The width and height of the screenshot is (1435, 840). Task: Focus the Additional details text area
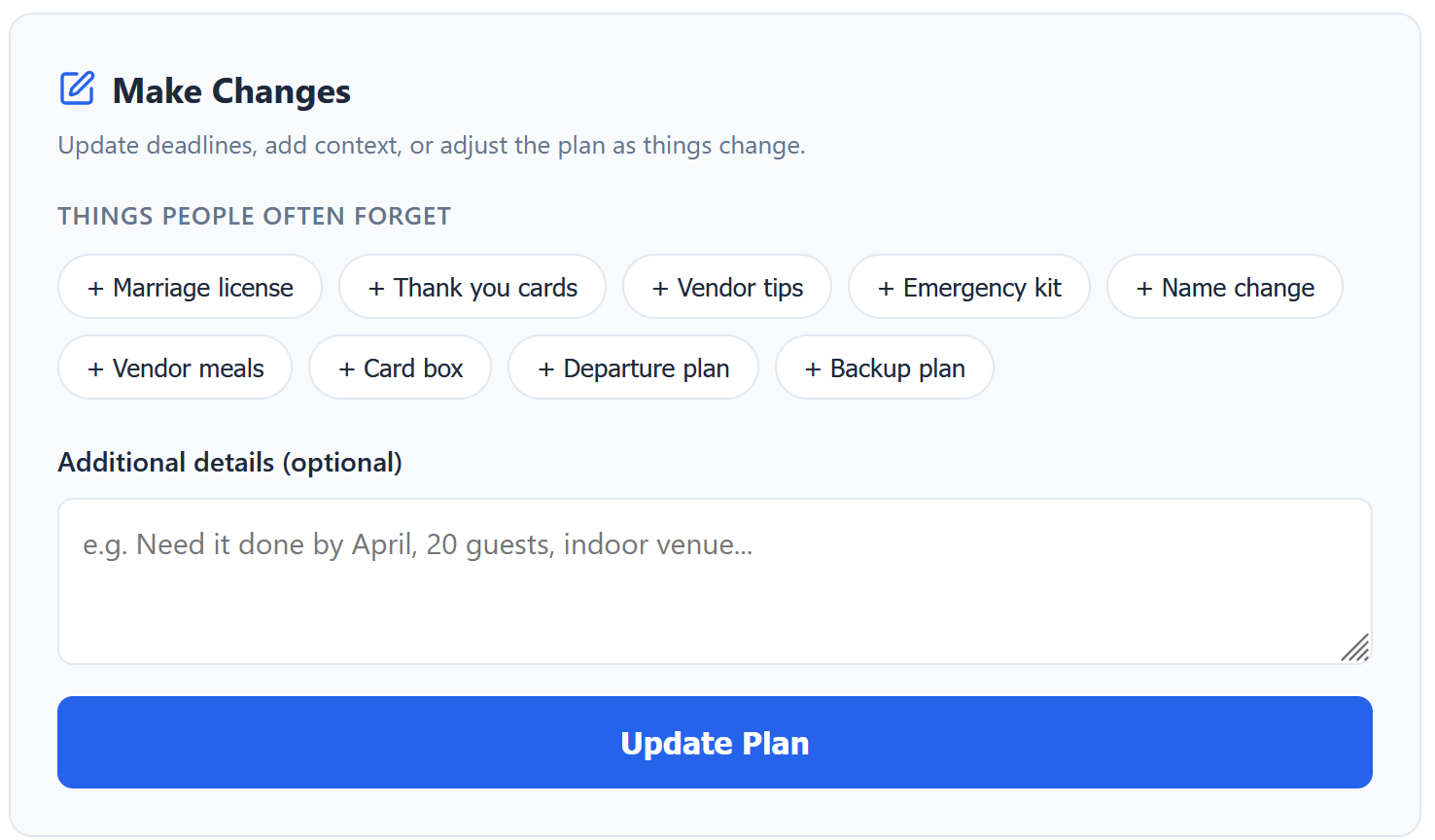(714, 581)
